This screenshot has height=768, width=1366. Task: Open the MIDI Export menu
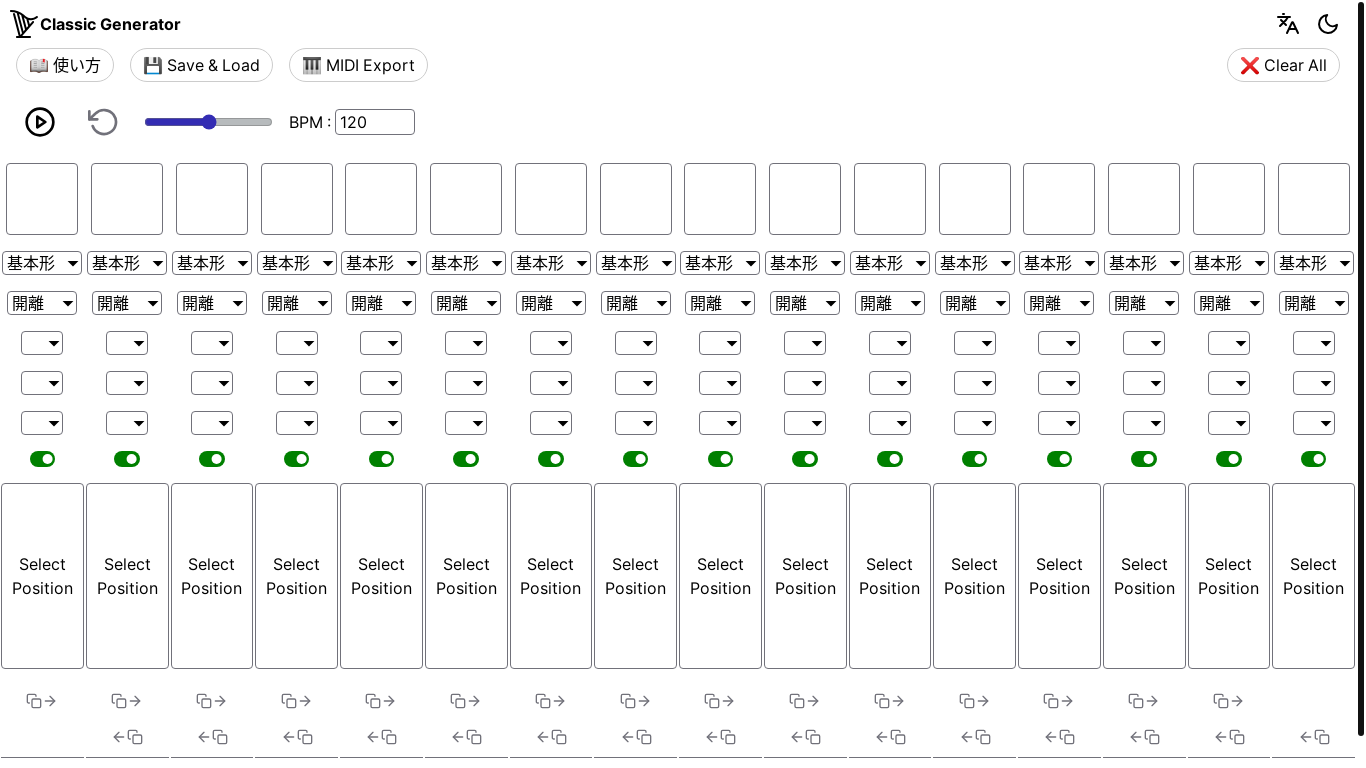358,65
